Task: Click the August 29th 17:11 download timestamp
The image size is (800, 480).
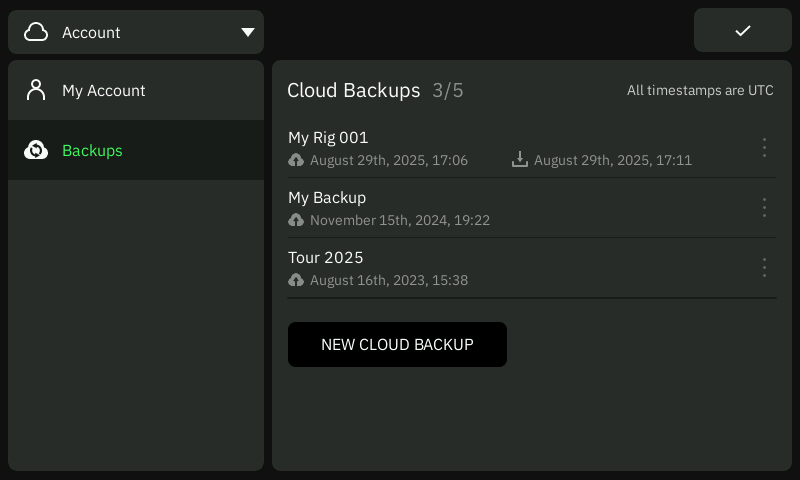Action: coord(612,160)
